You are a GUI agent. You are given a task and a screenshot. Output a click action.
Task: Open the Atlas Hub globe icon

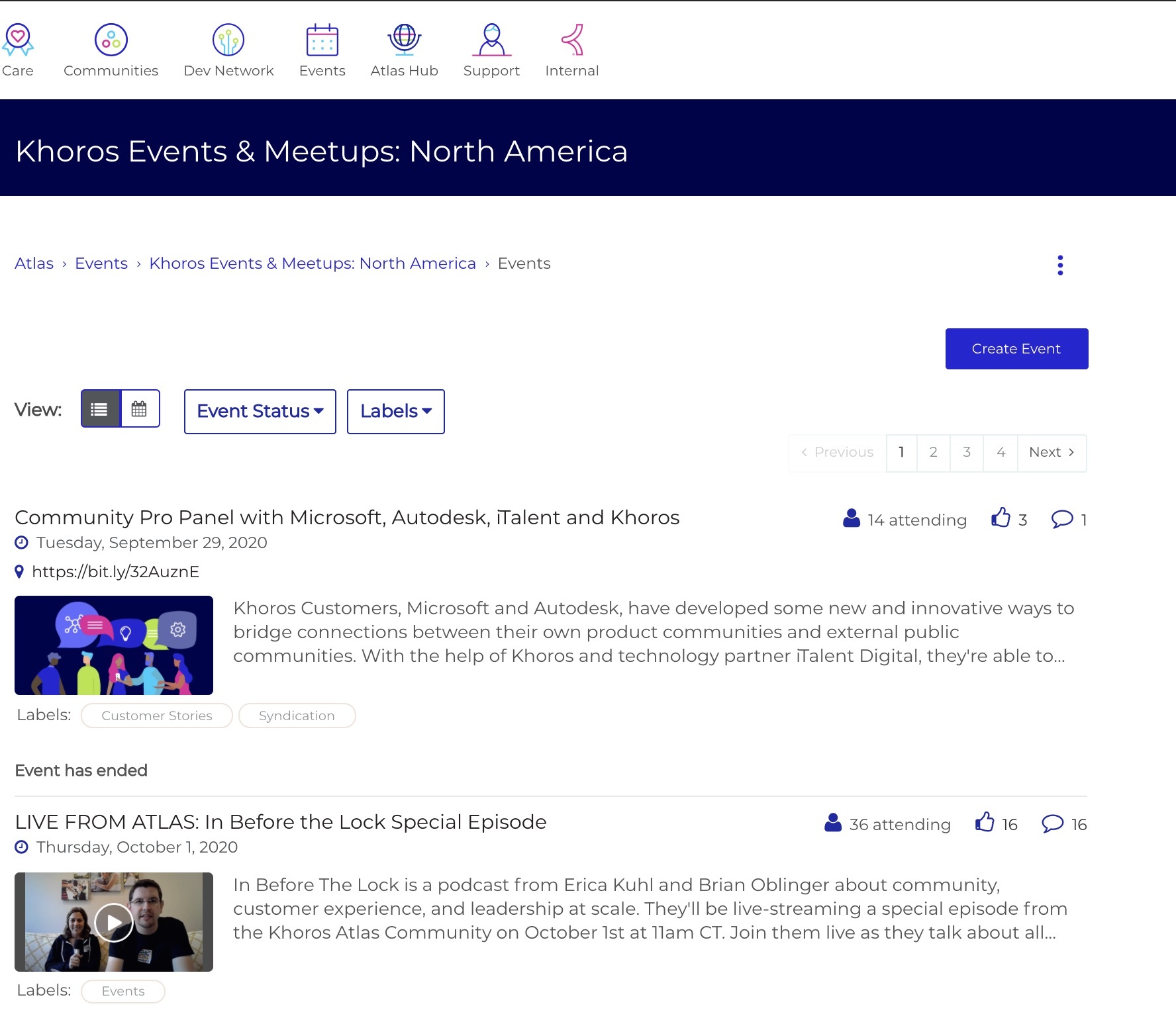(x=405, y=40)
